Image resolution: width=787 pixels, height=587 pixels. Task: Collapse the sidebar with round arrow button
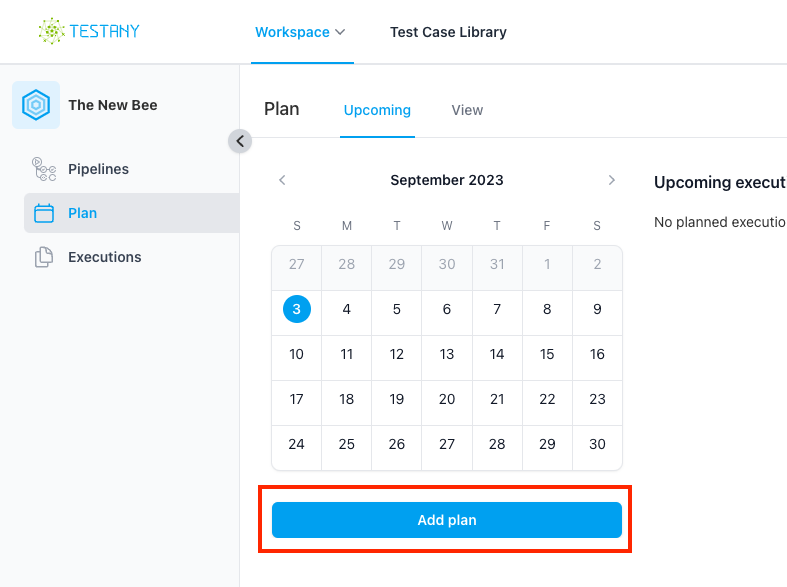pos(240,141)
